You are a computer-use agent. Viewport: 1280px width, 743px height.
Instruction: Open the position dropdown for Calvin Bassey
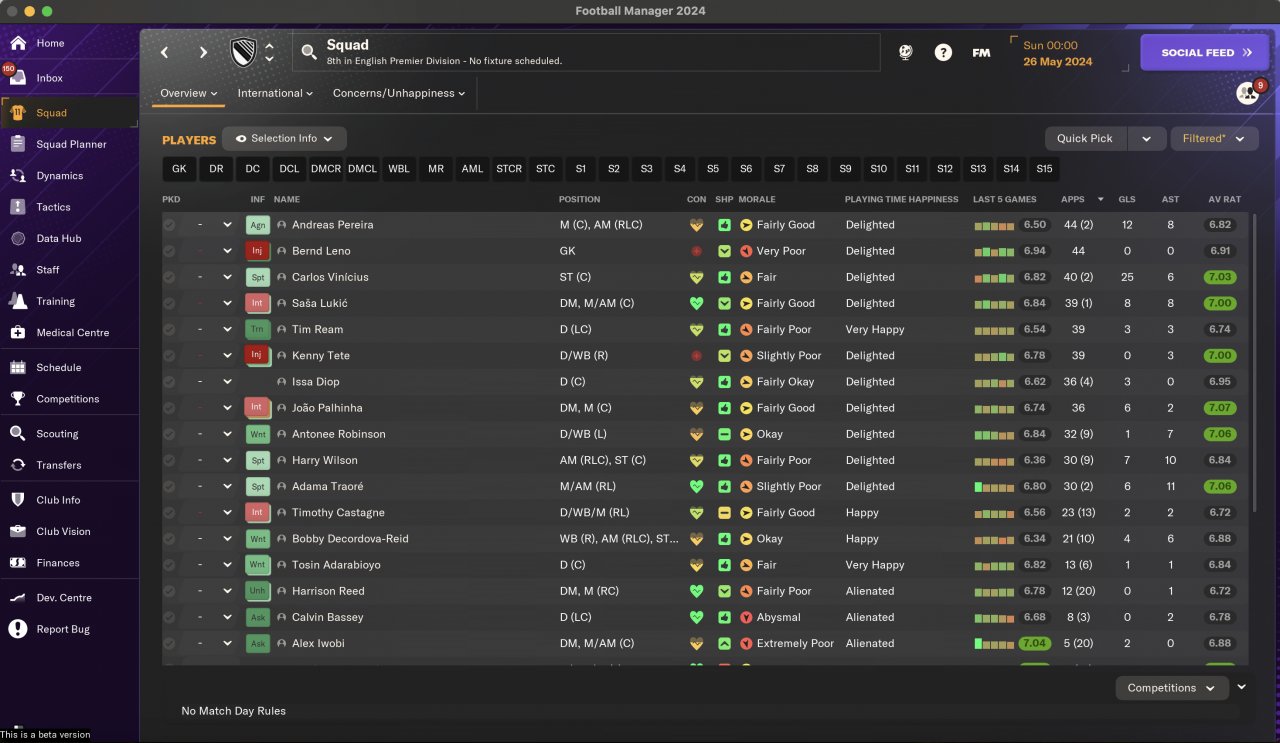pyautogui.click(x=227, y=617)
